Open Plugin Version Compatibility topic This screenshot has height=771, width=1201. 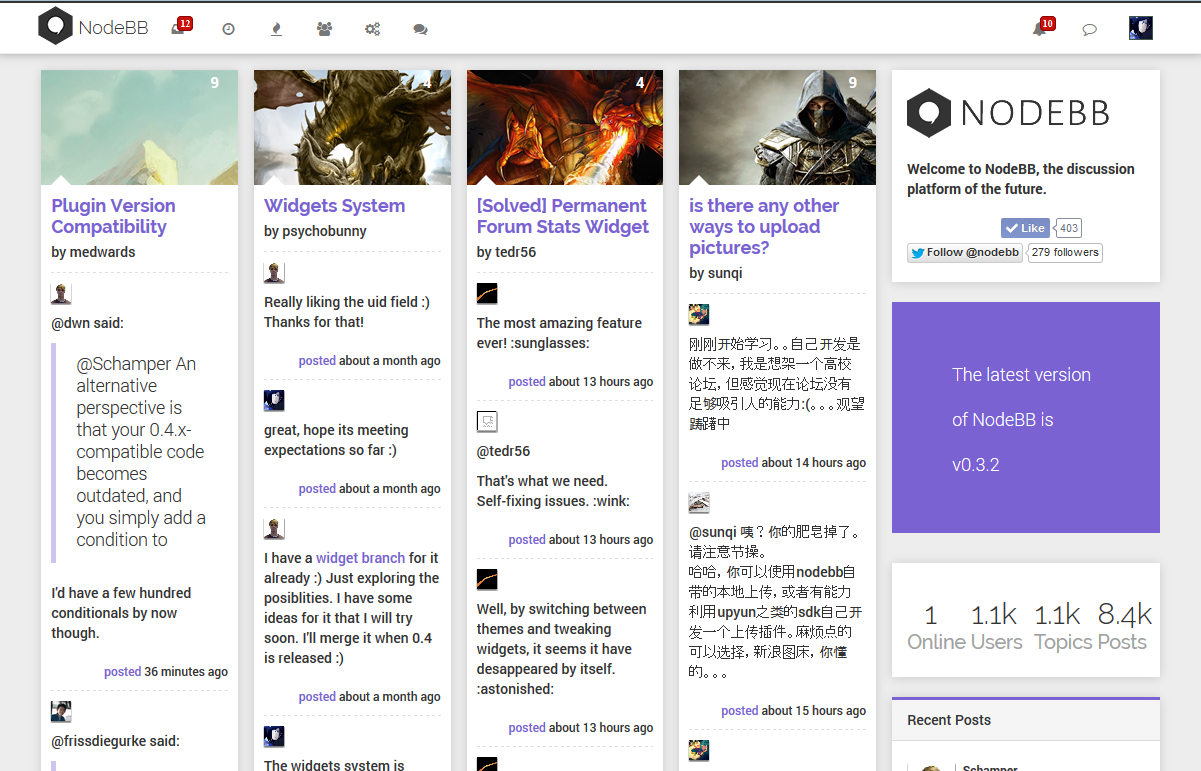113,216
